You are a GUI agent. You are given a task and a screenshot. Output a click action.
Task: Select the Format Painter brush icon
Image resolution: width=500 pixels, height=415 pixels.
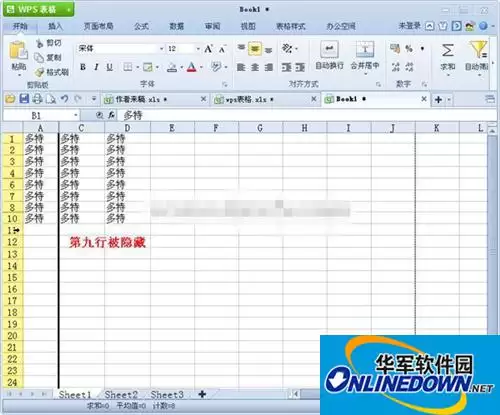pos(40,72)
